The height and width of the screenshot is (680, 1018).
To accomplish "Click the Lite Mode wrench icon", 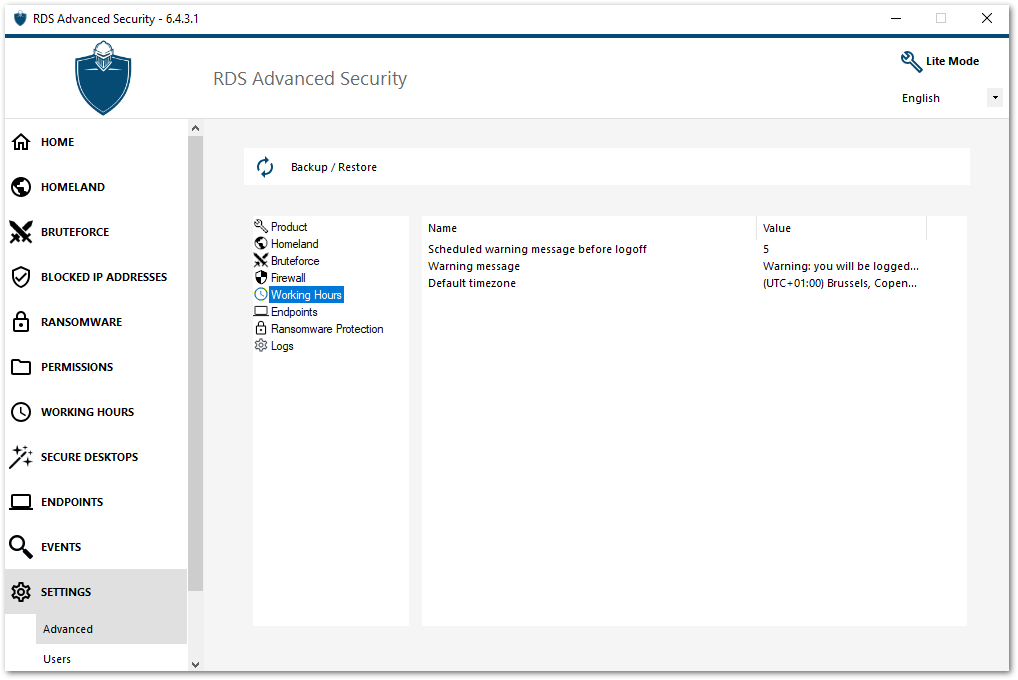I will [x=911, y=62].
